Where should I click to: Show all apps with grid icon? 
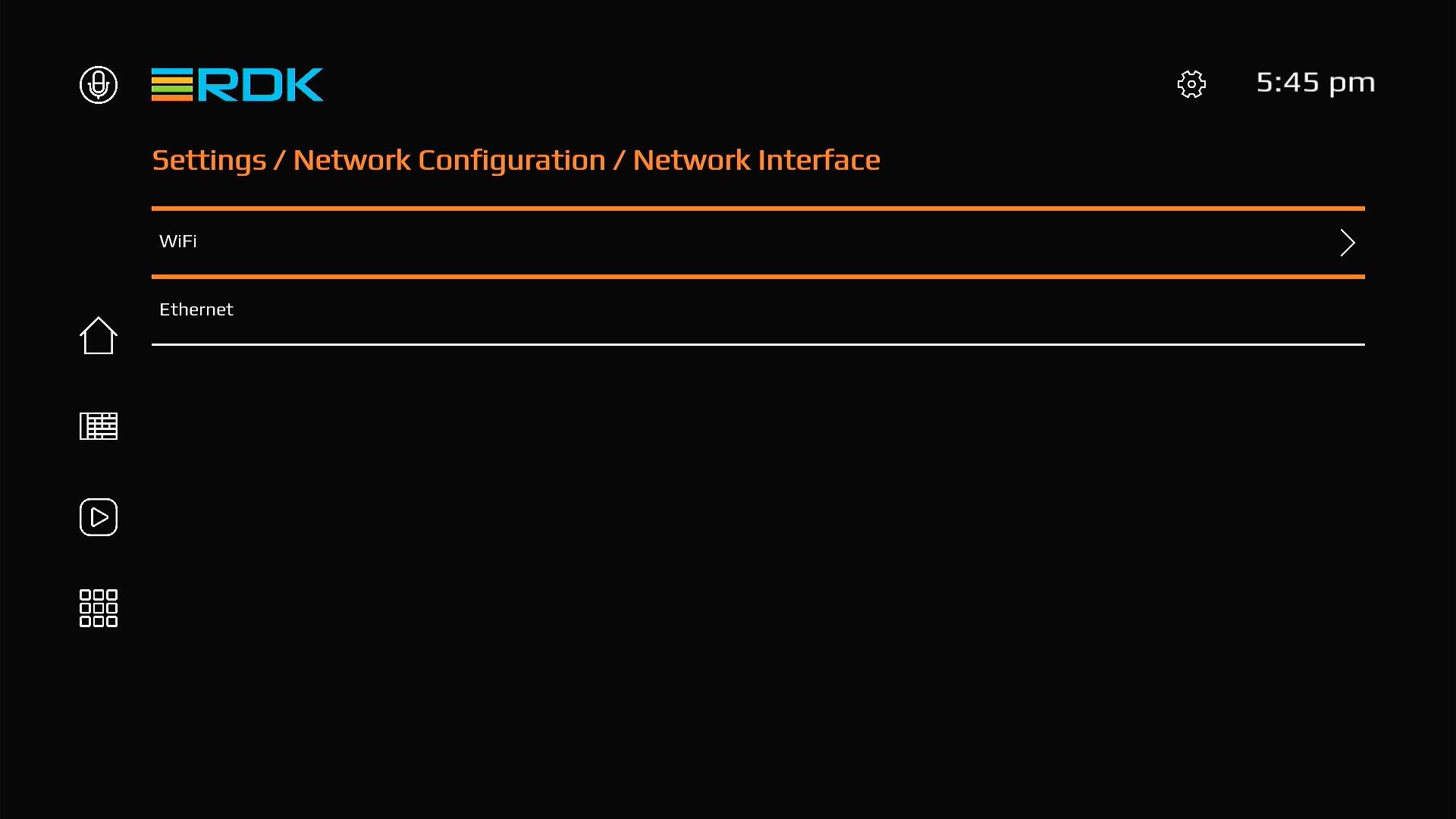(99, 608)
